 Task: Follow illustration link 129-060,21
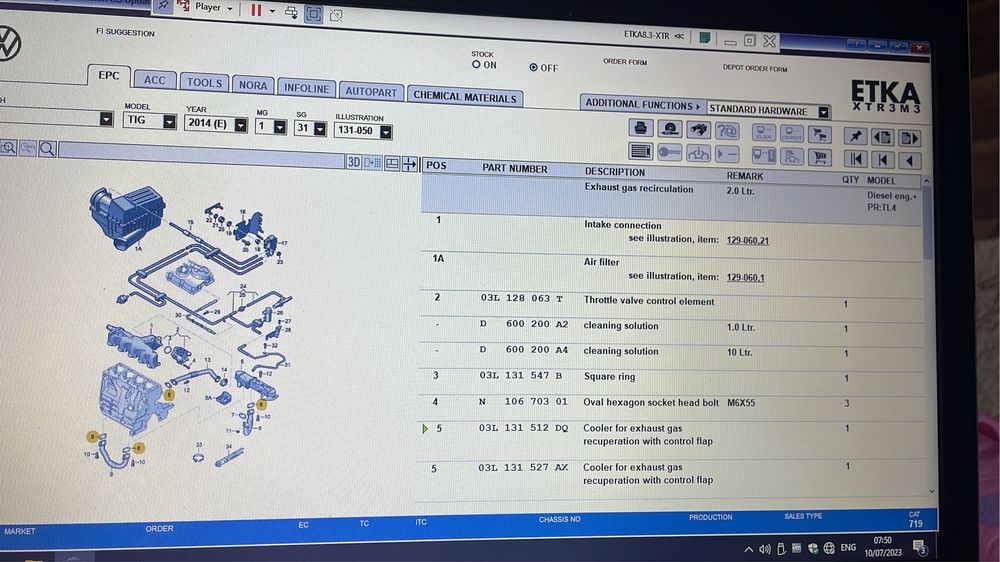747,240
